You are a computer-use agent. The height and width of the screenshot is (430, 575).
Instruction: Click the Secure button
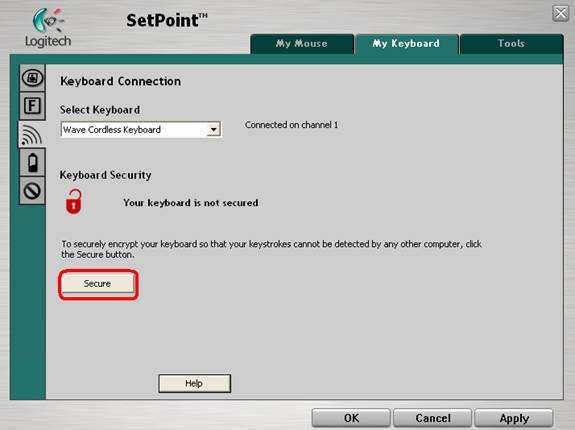(x=98, y=284)
